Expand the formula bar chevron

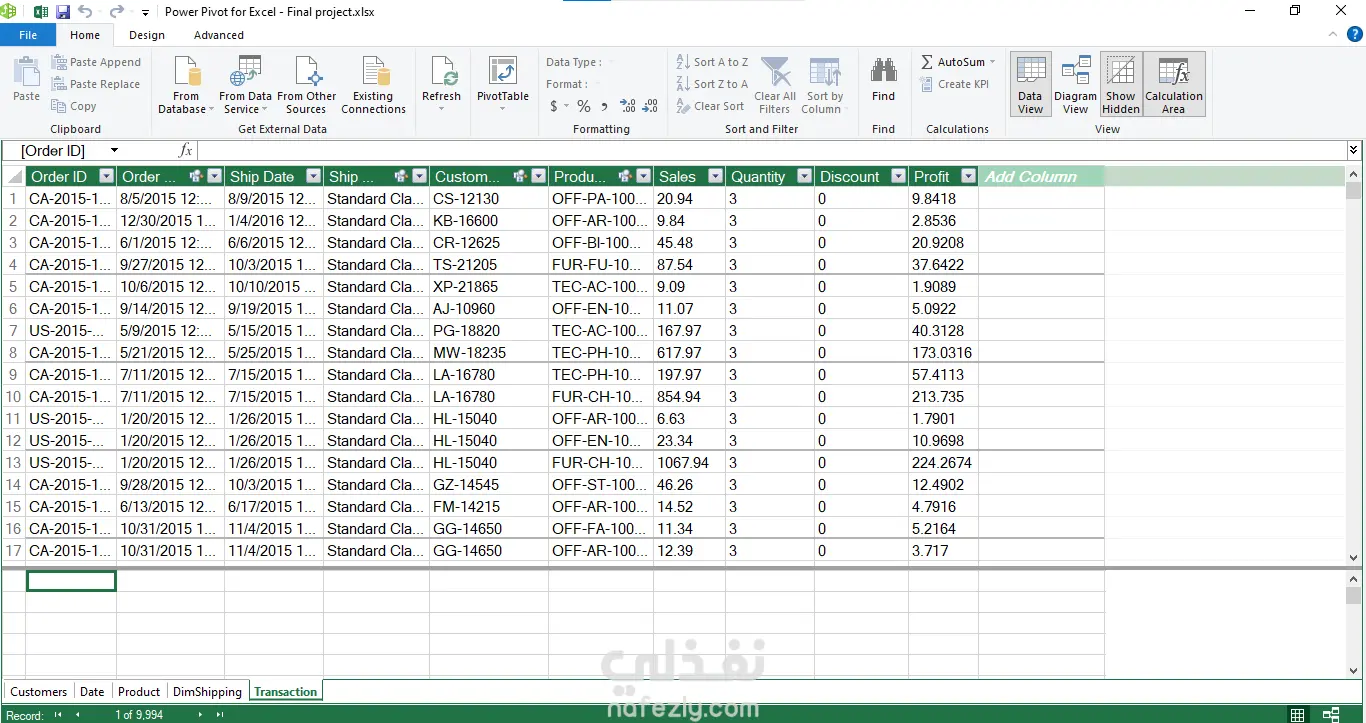click(x=1354, y=150)
